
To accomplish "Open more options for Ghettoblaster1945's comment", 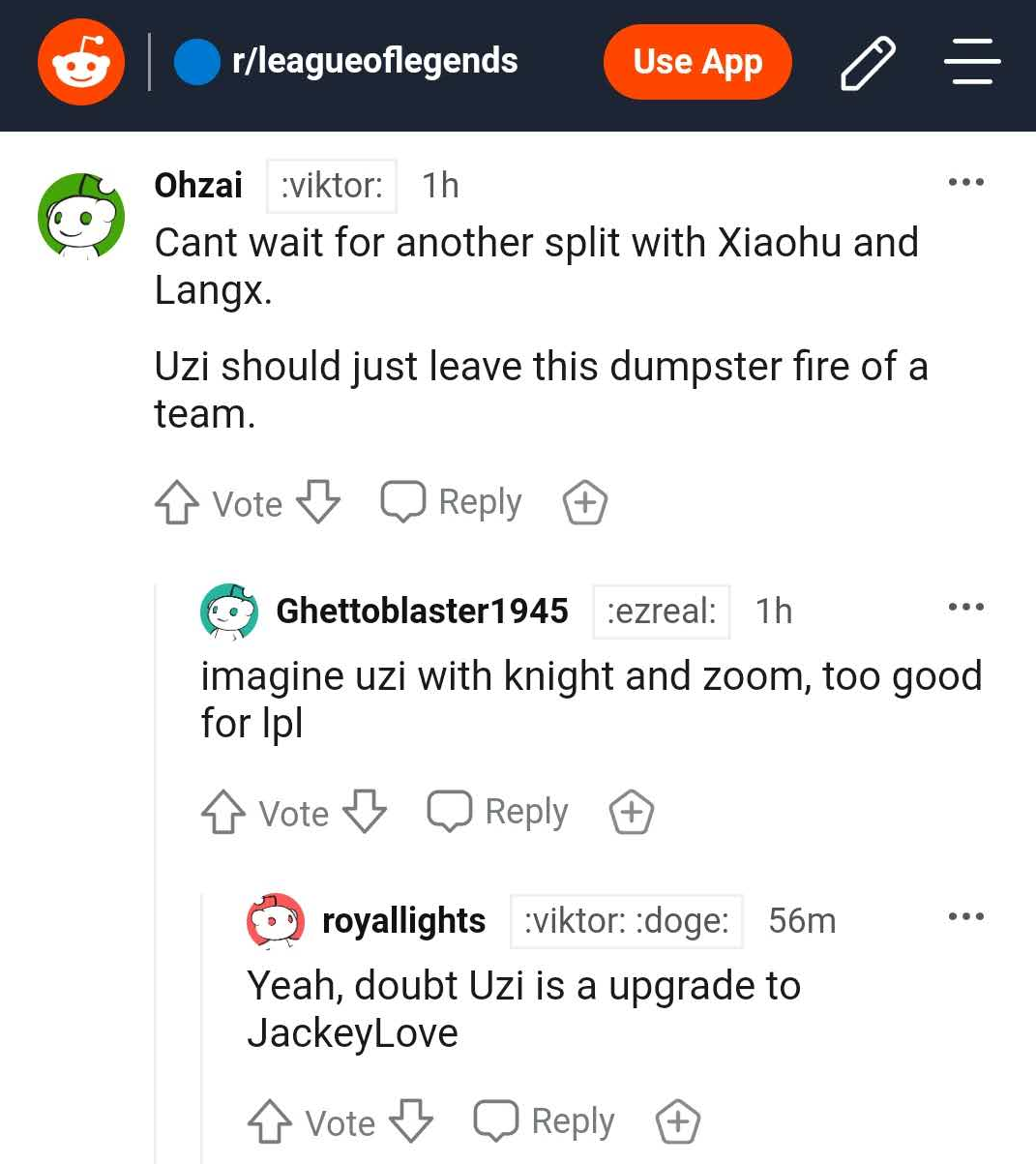I will click(x=965, y=608).
